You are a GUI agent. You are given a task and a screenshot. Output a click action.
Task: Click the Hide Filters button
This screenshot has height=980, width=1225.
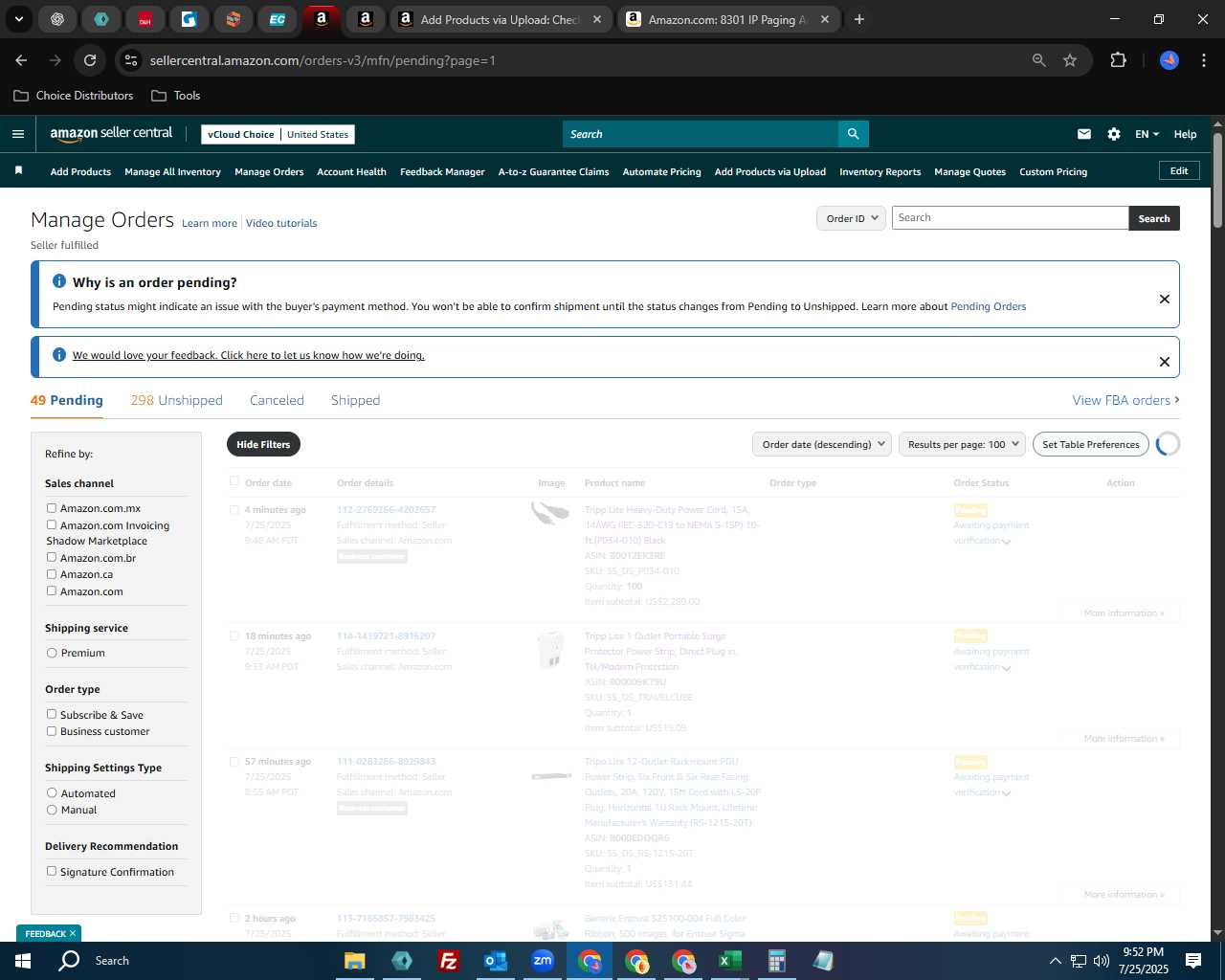[x=263, y=444]
